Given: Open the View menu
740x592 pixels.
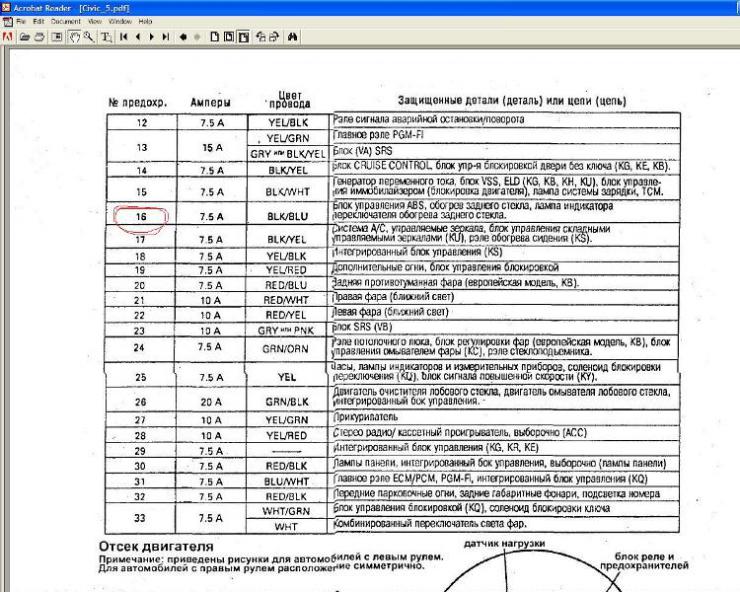Looking at the screenshot, I should coord(94,22).
